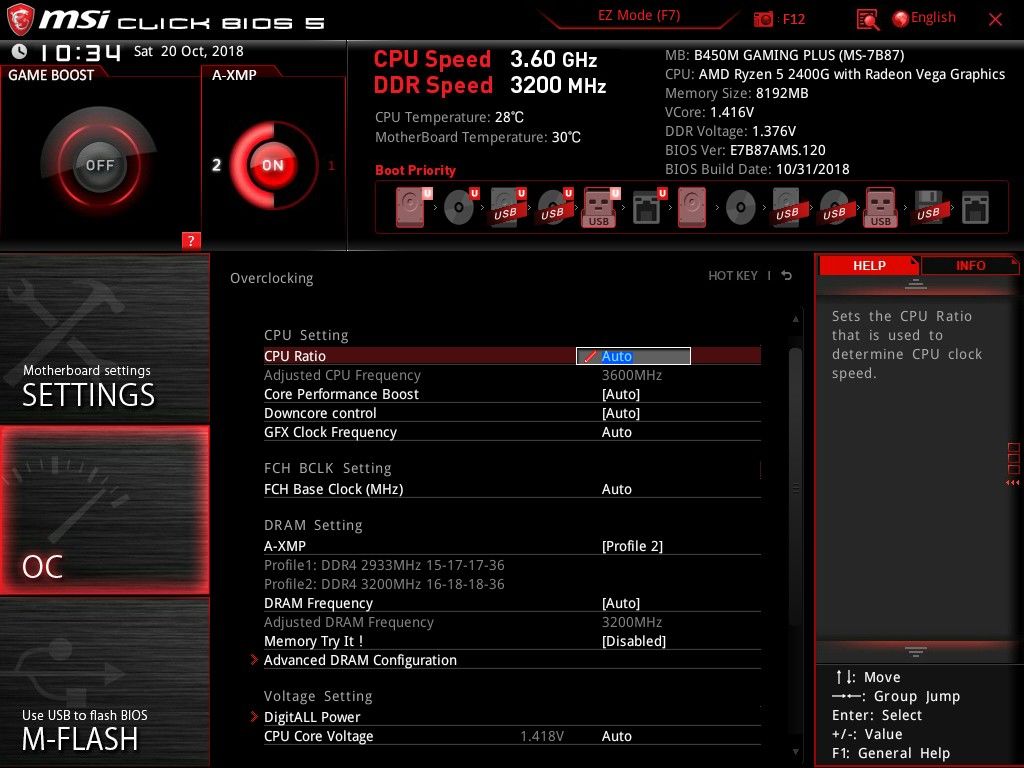Click the back arrow next to HOT KEY
Image resolution: width=1024 pixels, height=768 pixels.
[787, 276]
